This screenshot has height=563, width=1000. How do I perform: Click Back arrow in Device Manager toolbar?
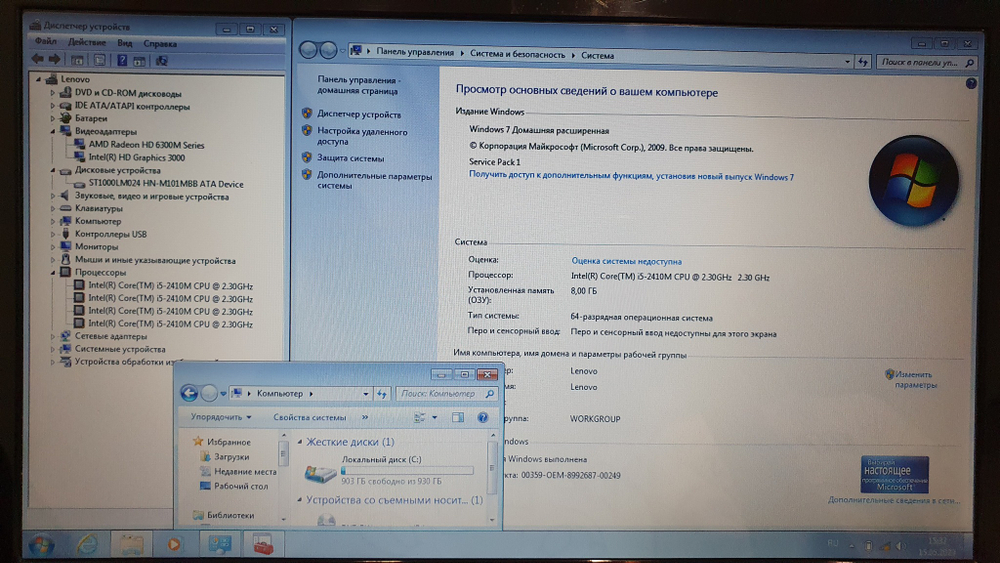(38, 60)
